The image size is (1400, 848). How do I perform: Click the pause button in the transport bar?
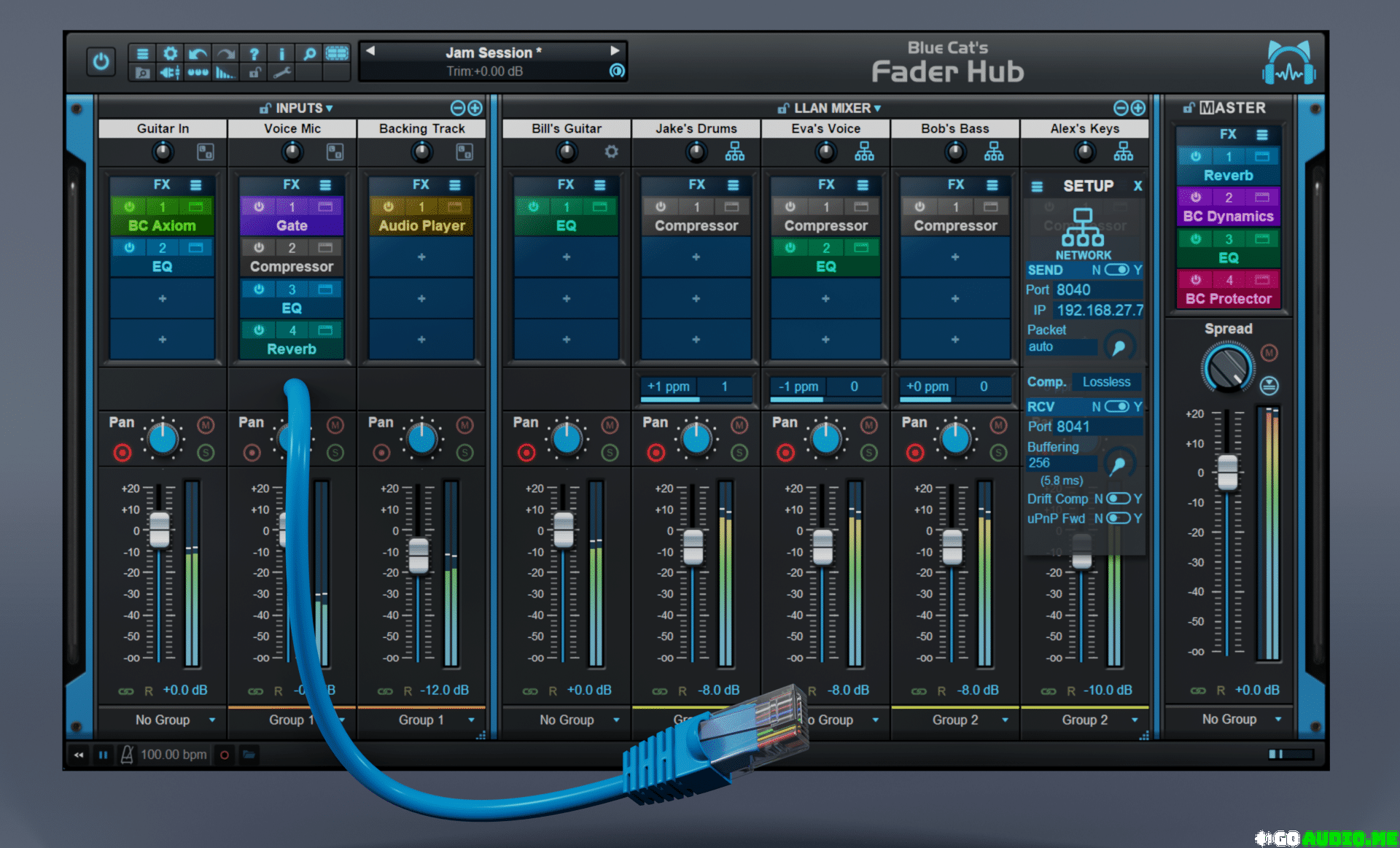(103, 755)
